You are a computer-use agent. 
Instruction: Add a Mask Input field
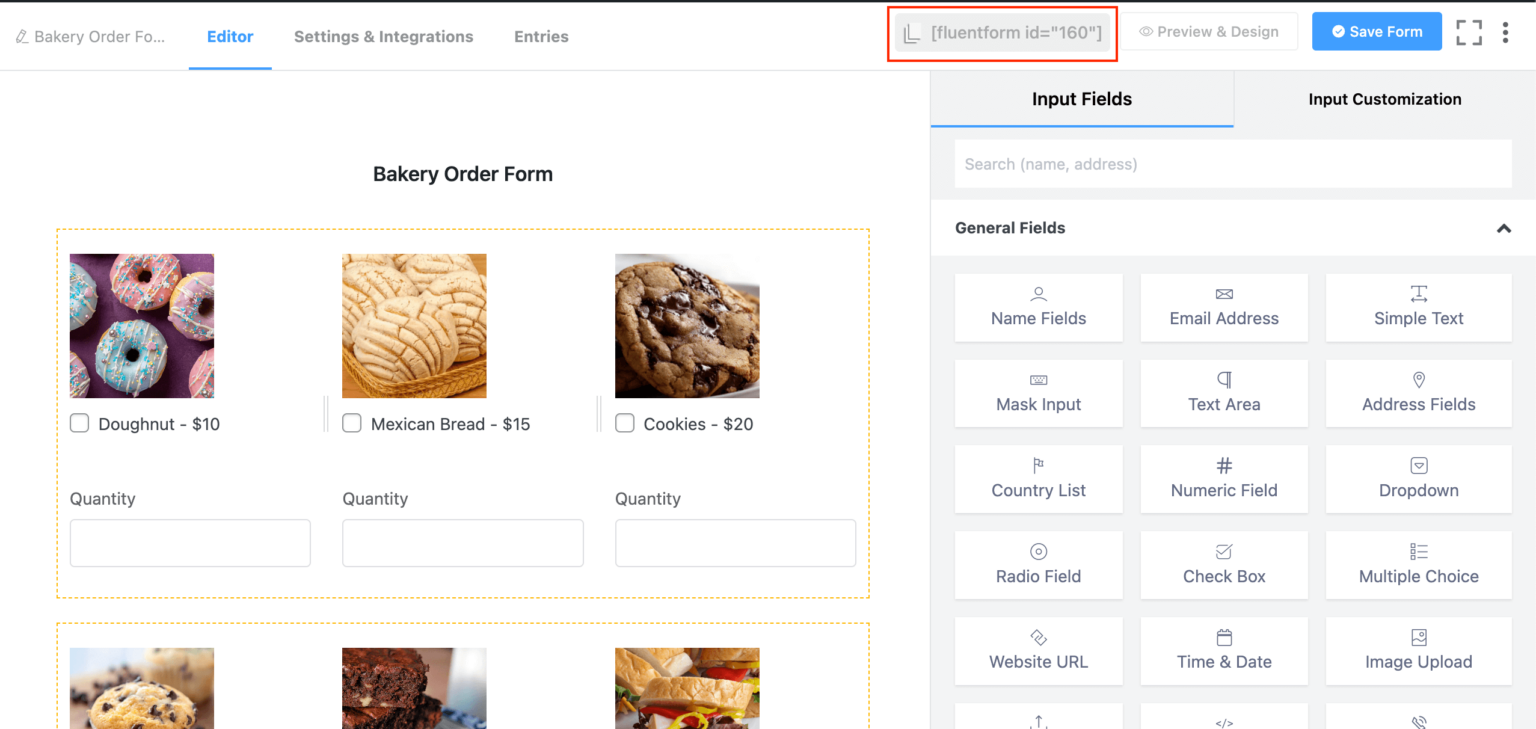pyautogui.click(x=1038, y=393)
